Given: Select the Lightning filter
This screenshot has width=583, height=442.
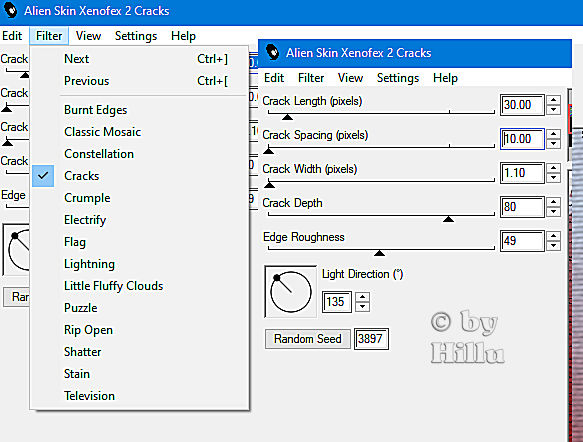Looking at the screenshot, I should click(x=140, y=264).
